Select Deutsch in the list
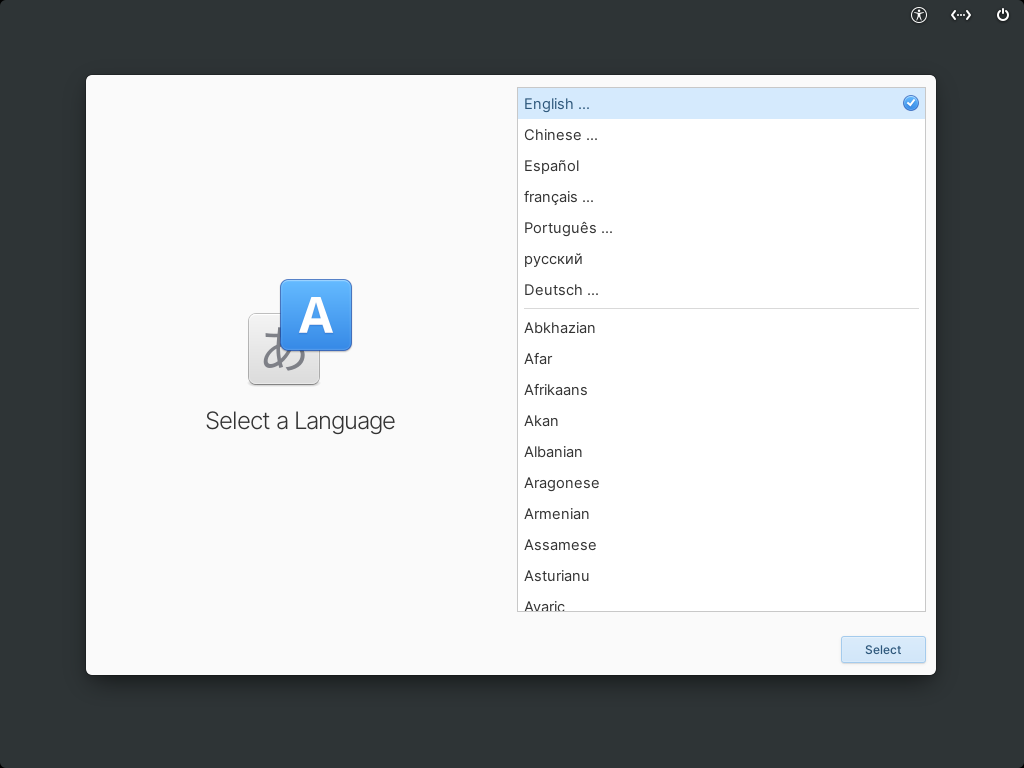 (x=721, y=290)
